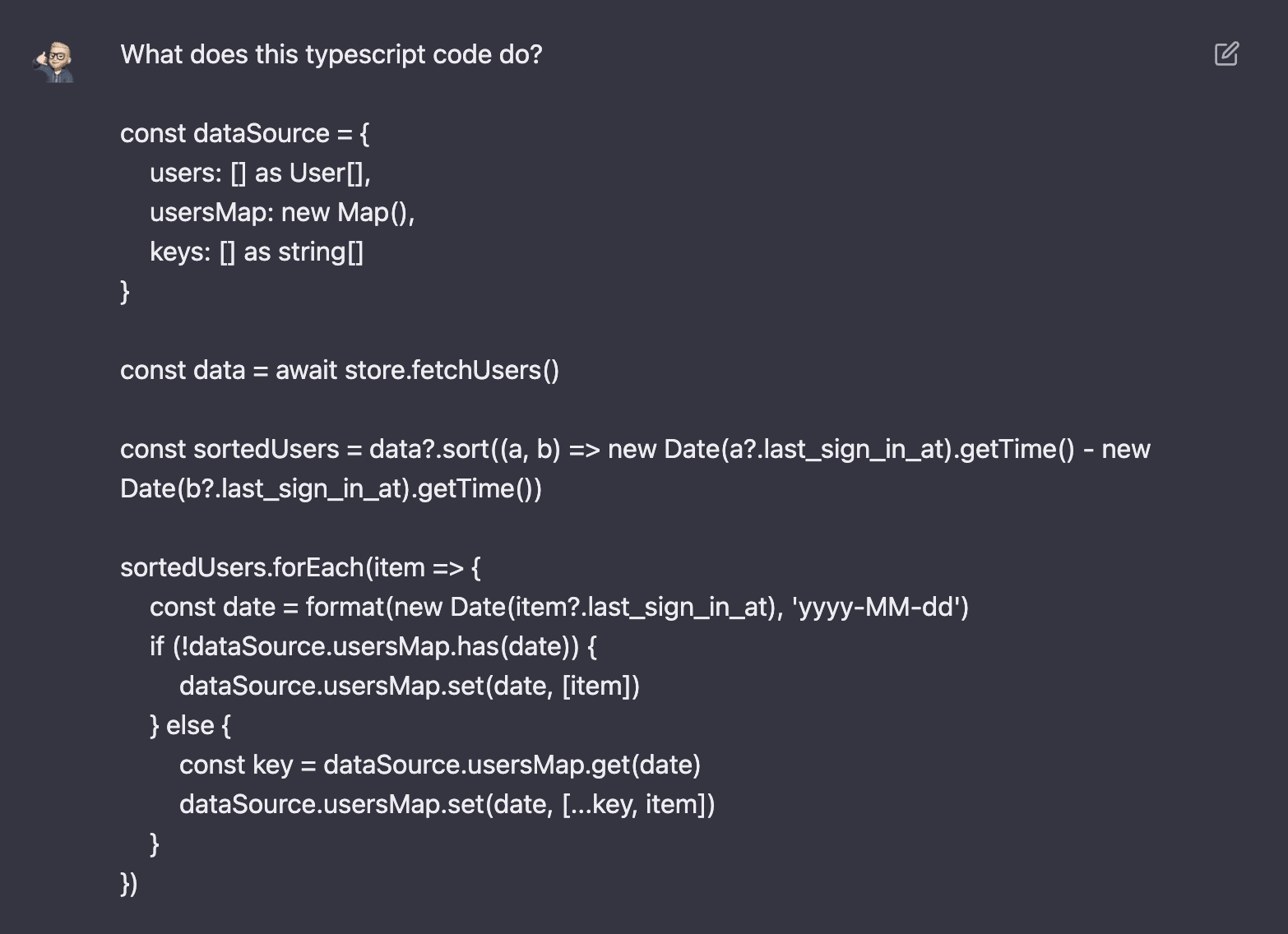This screenshot has height=934, width=1288.
Task: Click the 'const sortedUsers = data?.sort' line
Action: (x=635, y=449)
